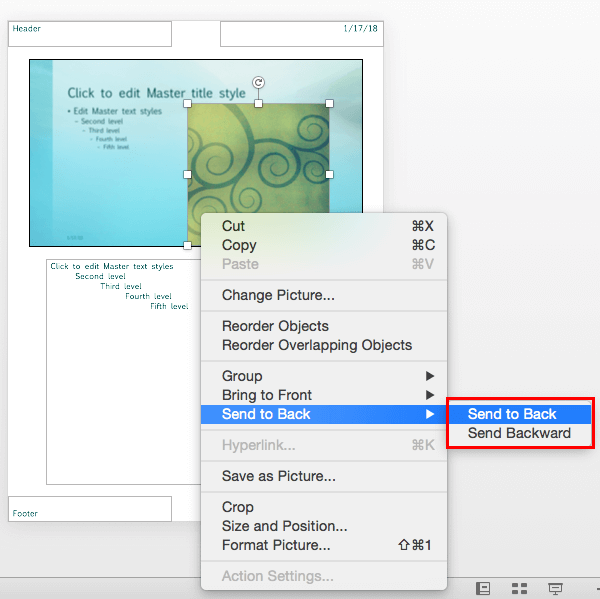
Task: Switch to Normal view in status bar
Action: 483,589
